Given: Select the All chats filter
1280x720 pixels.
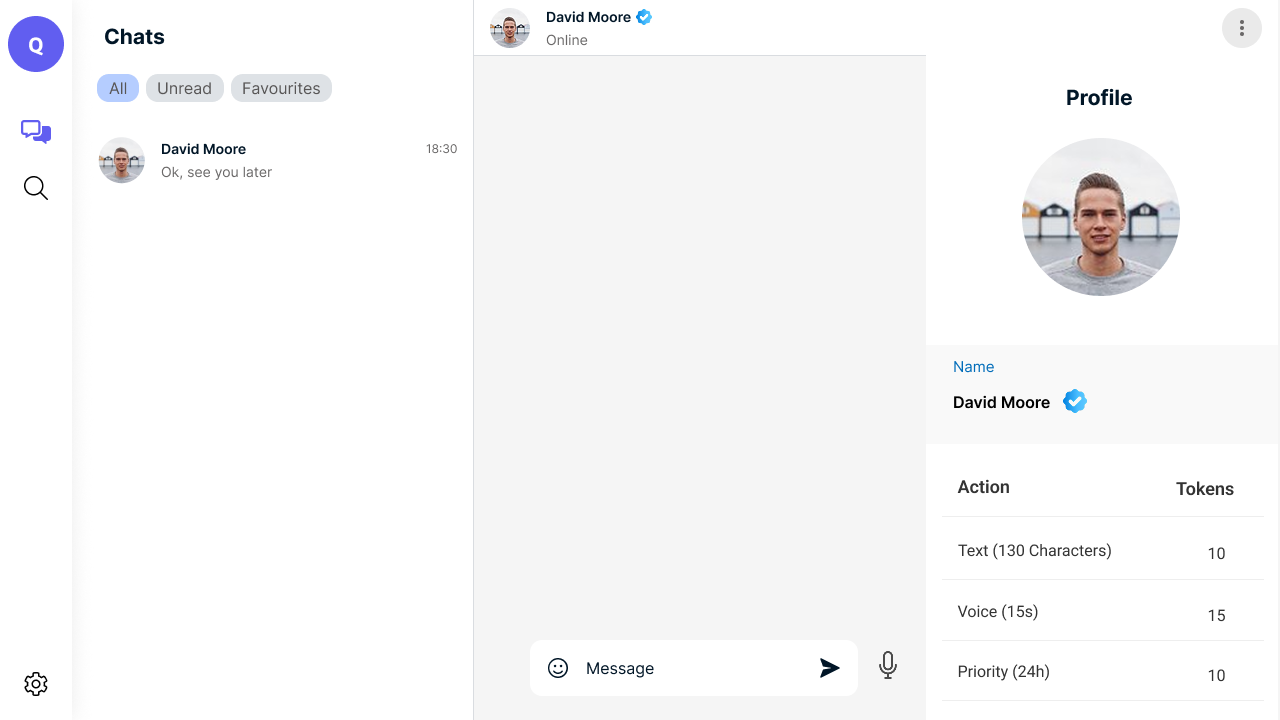Looking at the screenshot, I should (x=117, y=88).
